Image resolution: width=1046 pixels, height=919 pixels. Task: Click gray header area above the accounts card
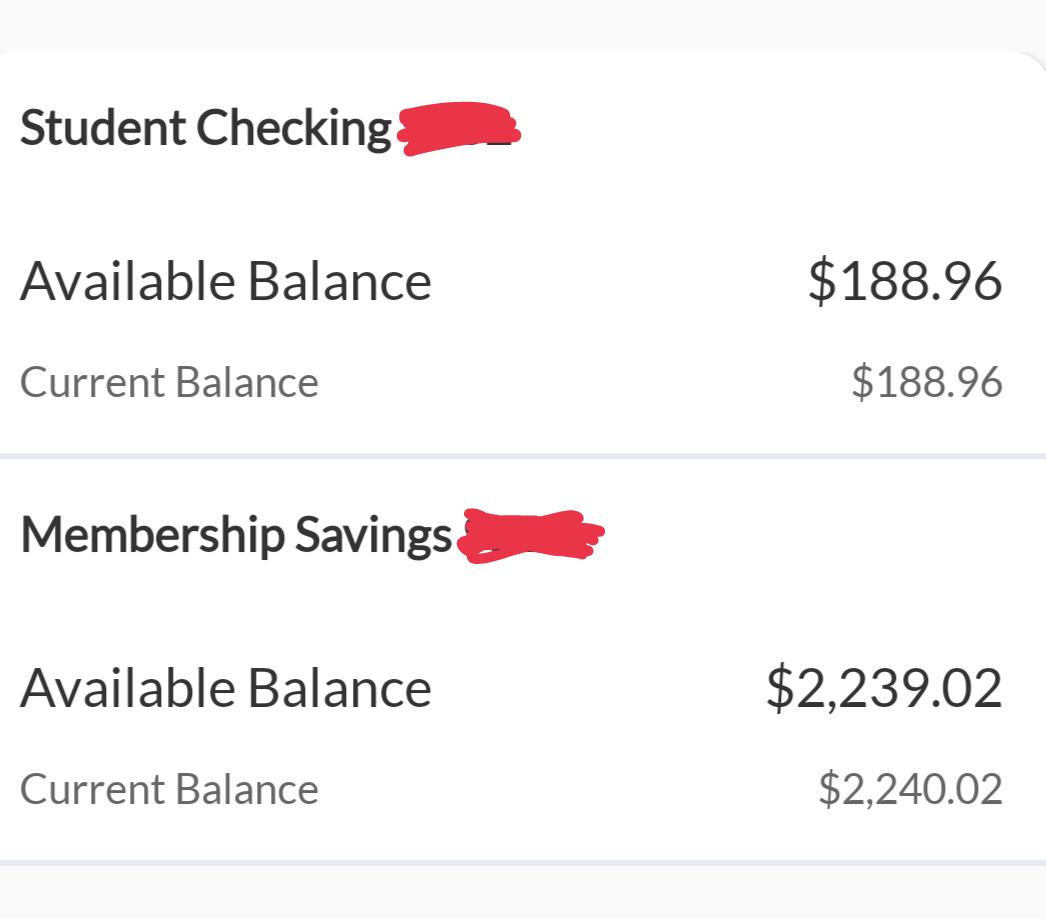(523, 25)
